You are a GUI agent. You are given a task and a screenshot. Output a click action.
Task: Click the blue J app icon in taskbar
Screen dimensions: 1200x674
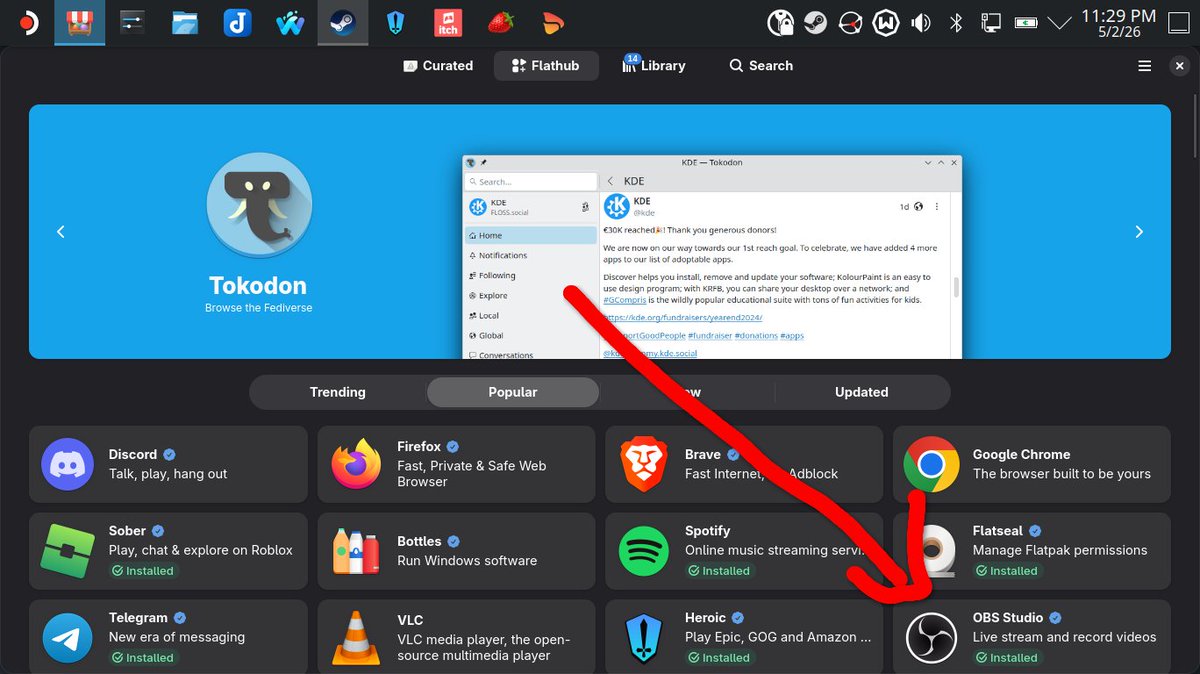tap(237, 23)
